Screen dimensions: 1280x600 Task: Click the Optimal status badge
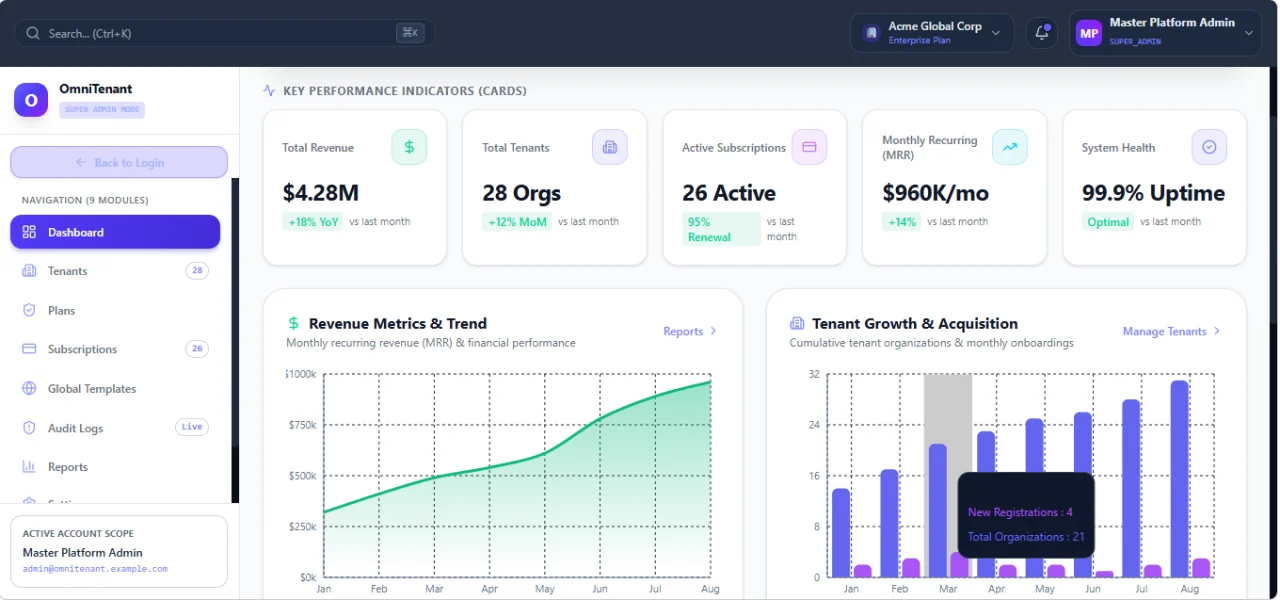pyautogui.click(x=1108, y=222)
